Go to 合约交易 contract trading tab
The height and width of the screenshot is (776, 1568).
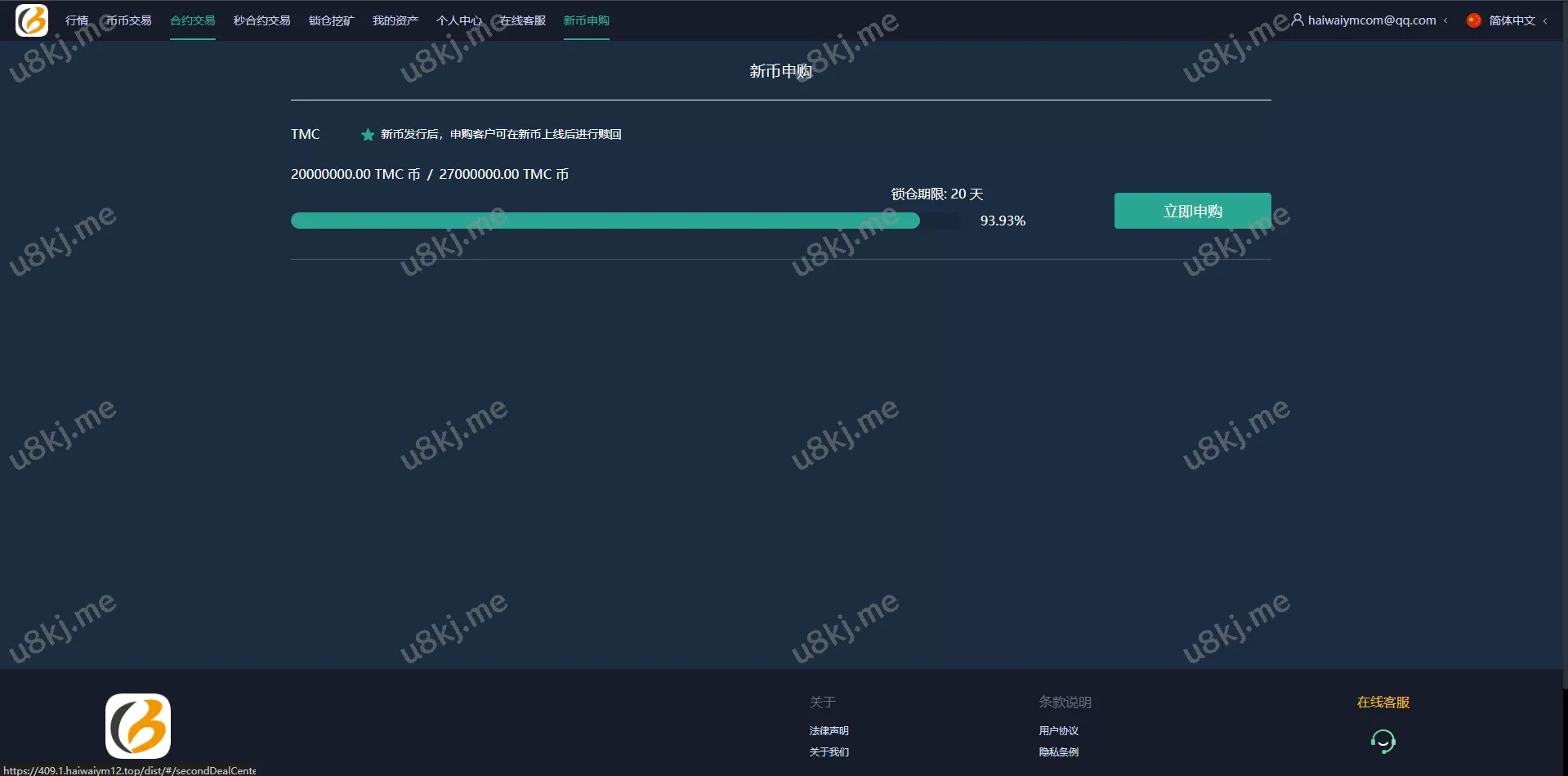pyautogui.click(x=193, y=20)
